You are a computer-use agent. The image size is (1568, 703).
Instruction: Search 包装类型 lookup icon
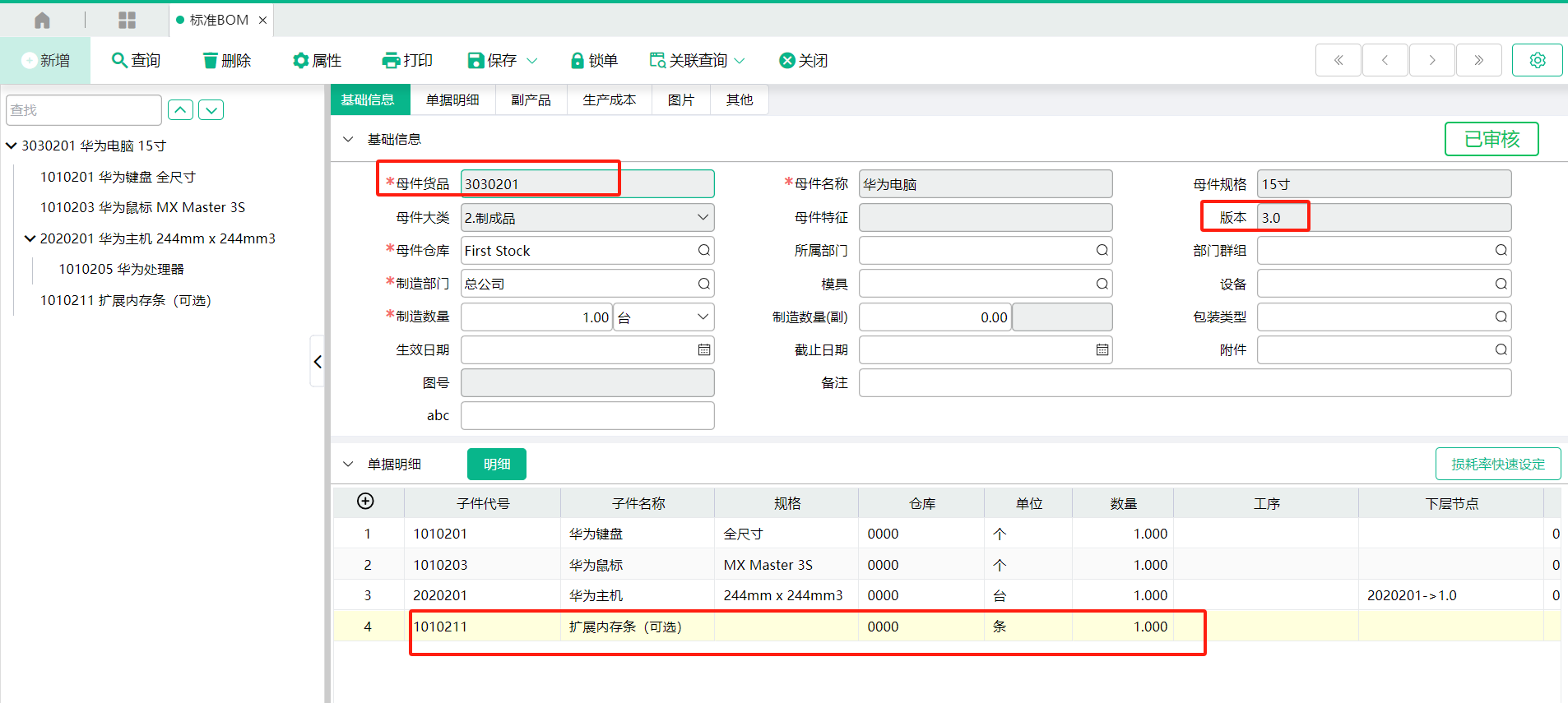tap(1501, 317)
